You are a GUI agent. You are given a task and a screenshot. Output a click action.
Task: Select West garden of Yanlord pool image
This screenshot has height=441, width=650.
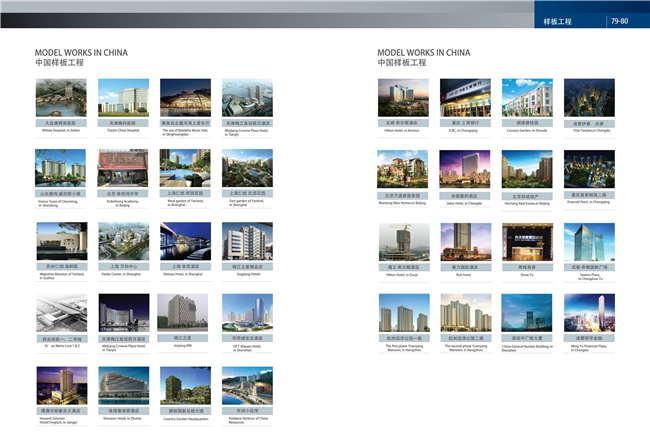point(185,168)
